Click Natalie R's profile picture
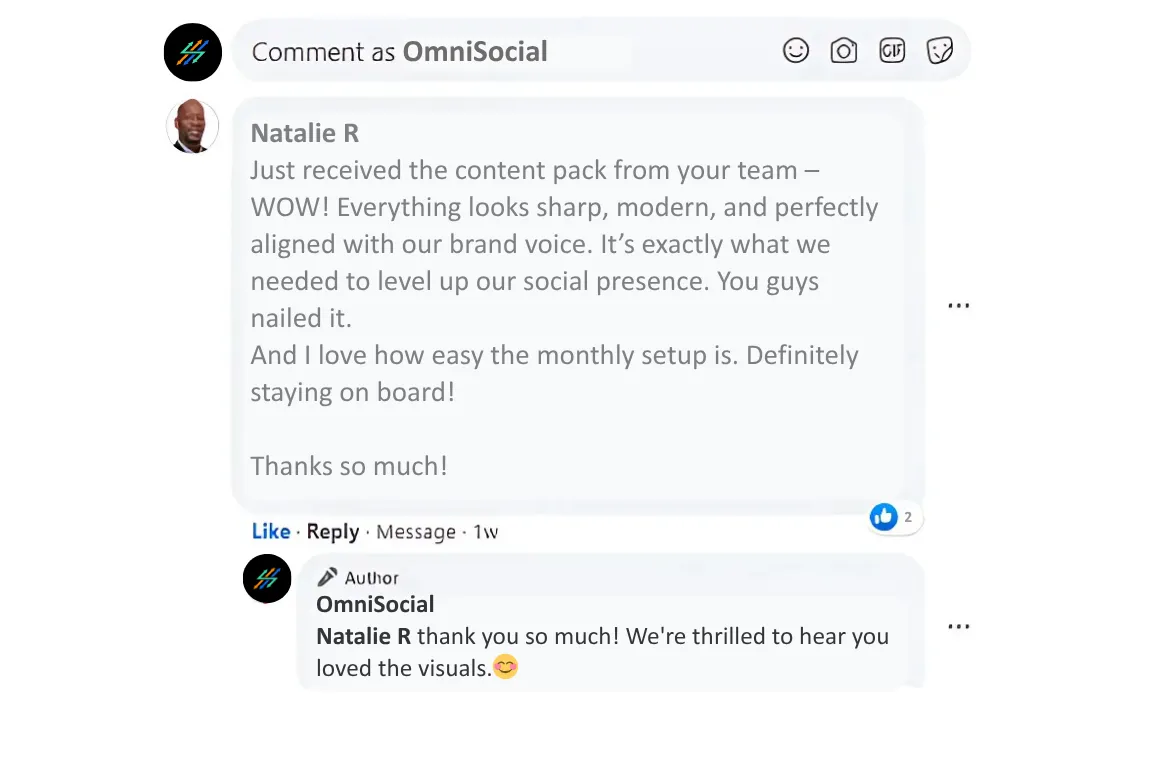This screenshot has width=1155, height=762. 193,127
